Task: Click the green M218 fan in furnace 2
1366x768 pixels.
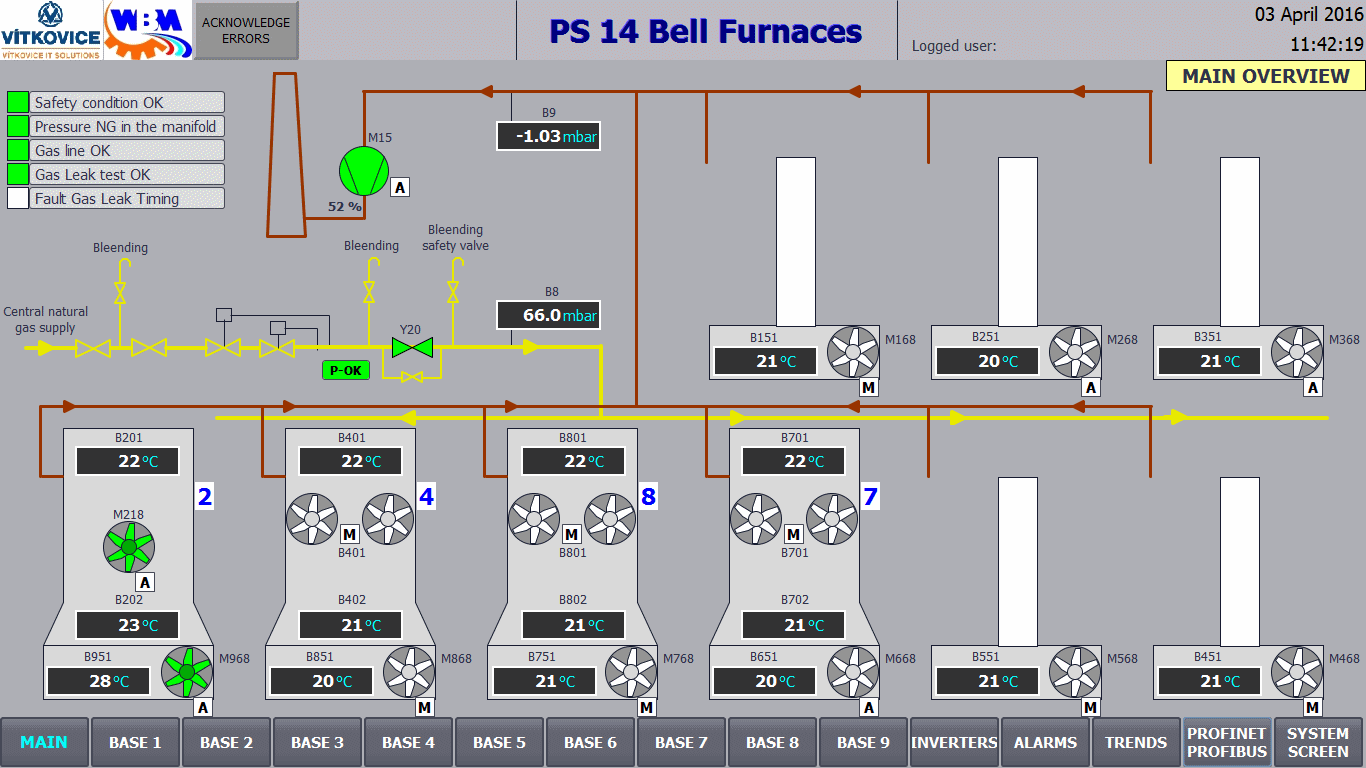Action: [129, 548]
